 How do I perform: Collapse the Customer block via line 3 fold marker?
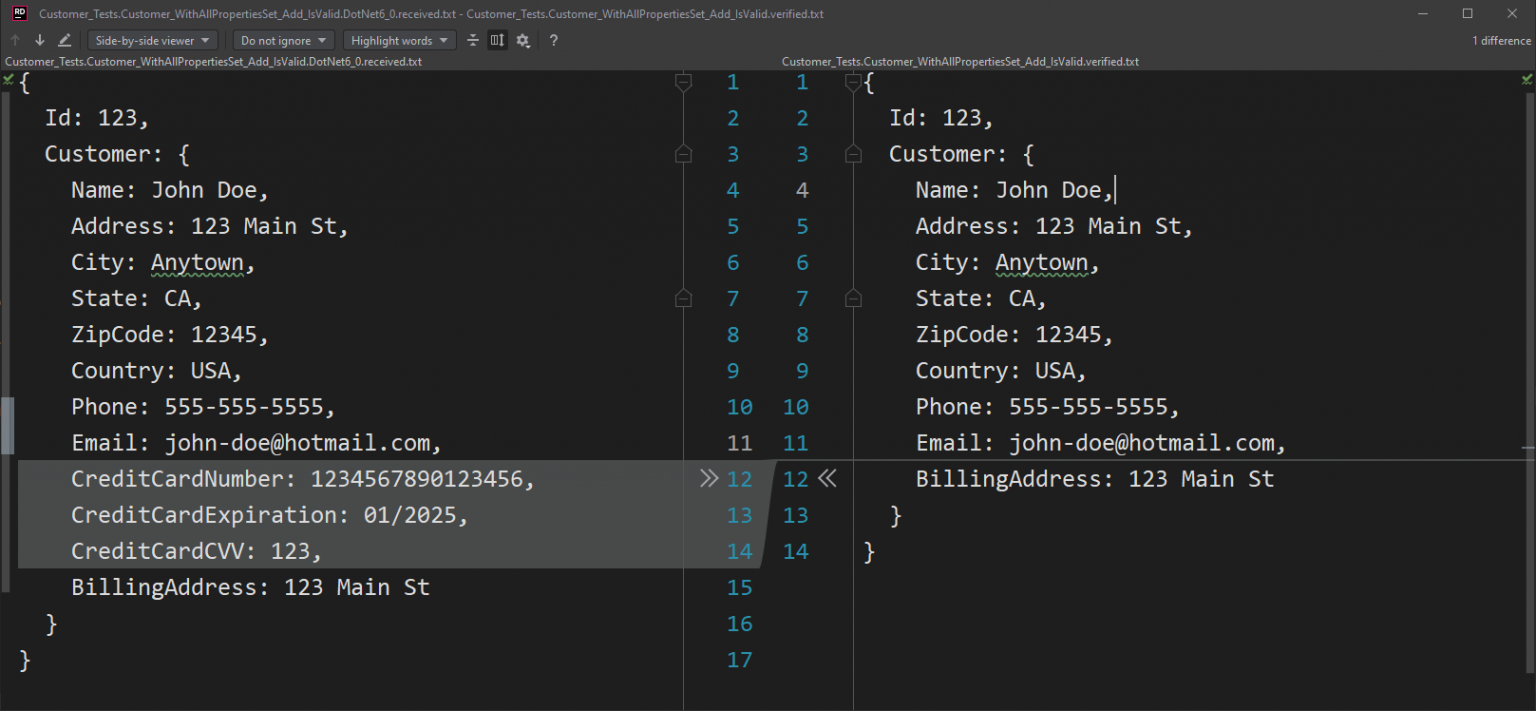pos(684,154)
